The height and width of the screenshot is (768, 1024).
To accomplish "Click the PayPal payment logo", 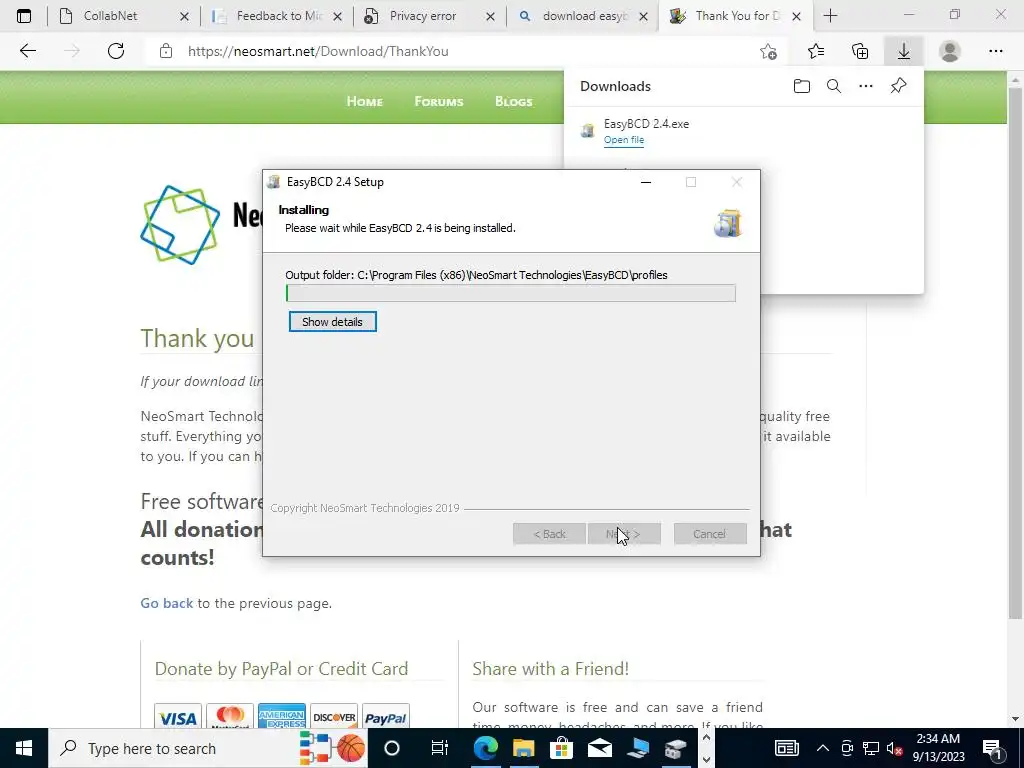I will [386, 718].
